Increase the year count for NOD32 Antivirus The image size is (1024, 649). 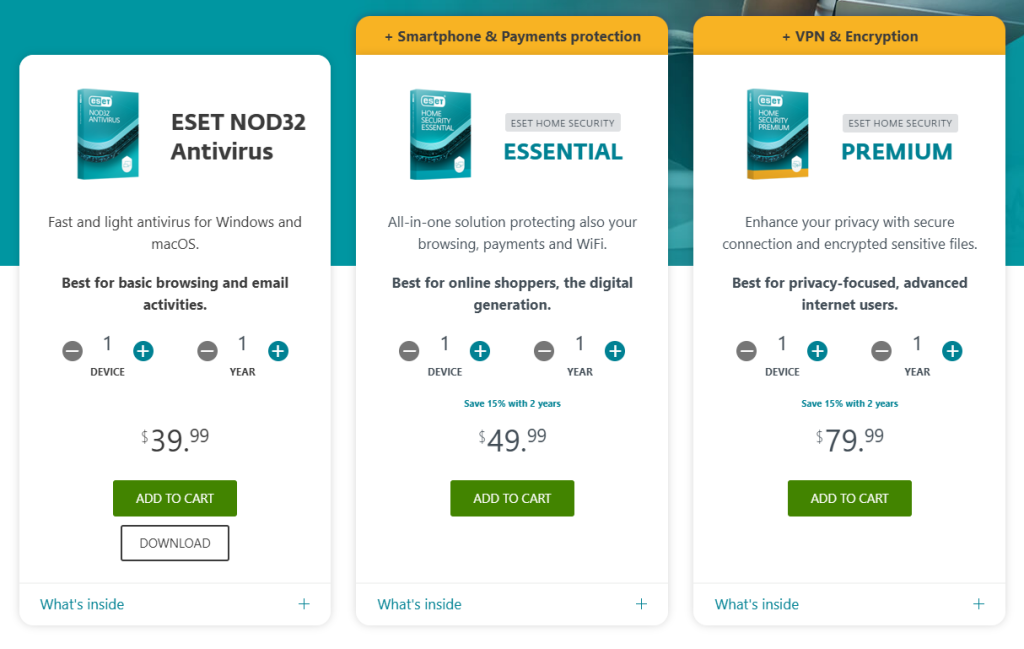[x=278, y=351]
